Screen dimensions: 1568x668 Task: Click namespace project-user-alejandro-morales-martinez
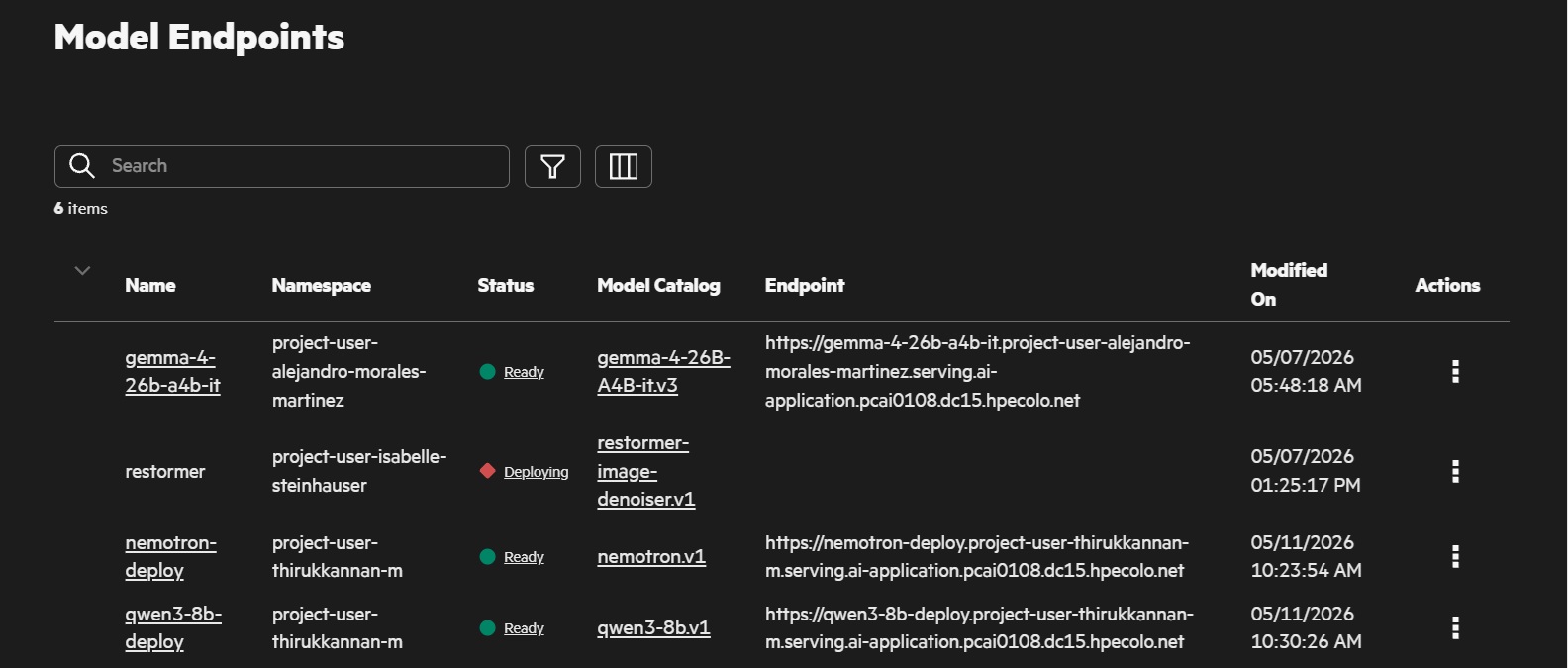[x=349, y=372]
